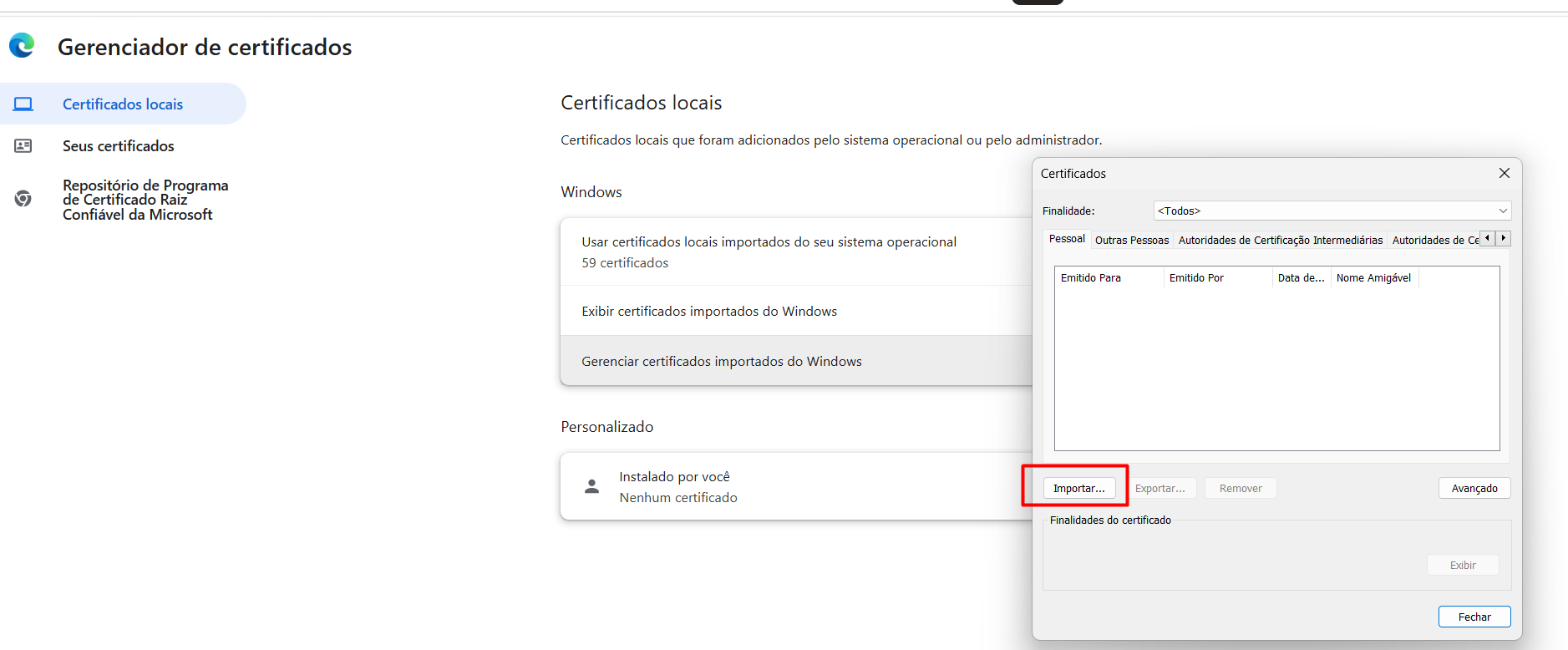Switch to Autoridades de Certificação Intermediárias tab
Screen dimensions: 1568x650
pyautogui.click(x=1281, y=240)
